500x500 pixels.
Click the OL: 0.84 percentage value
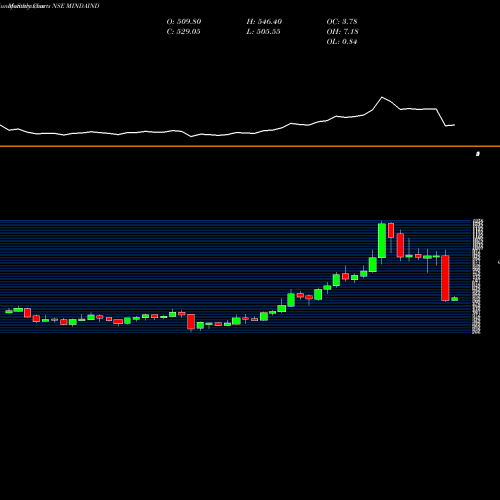tap(342, 42)
